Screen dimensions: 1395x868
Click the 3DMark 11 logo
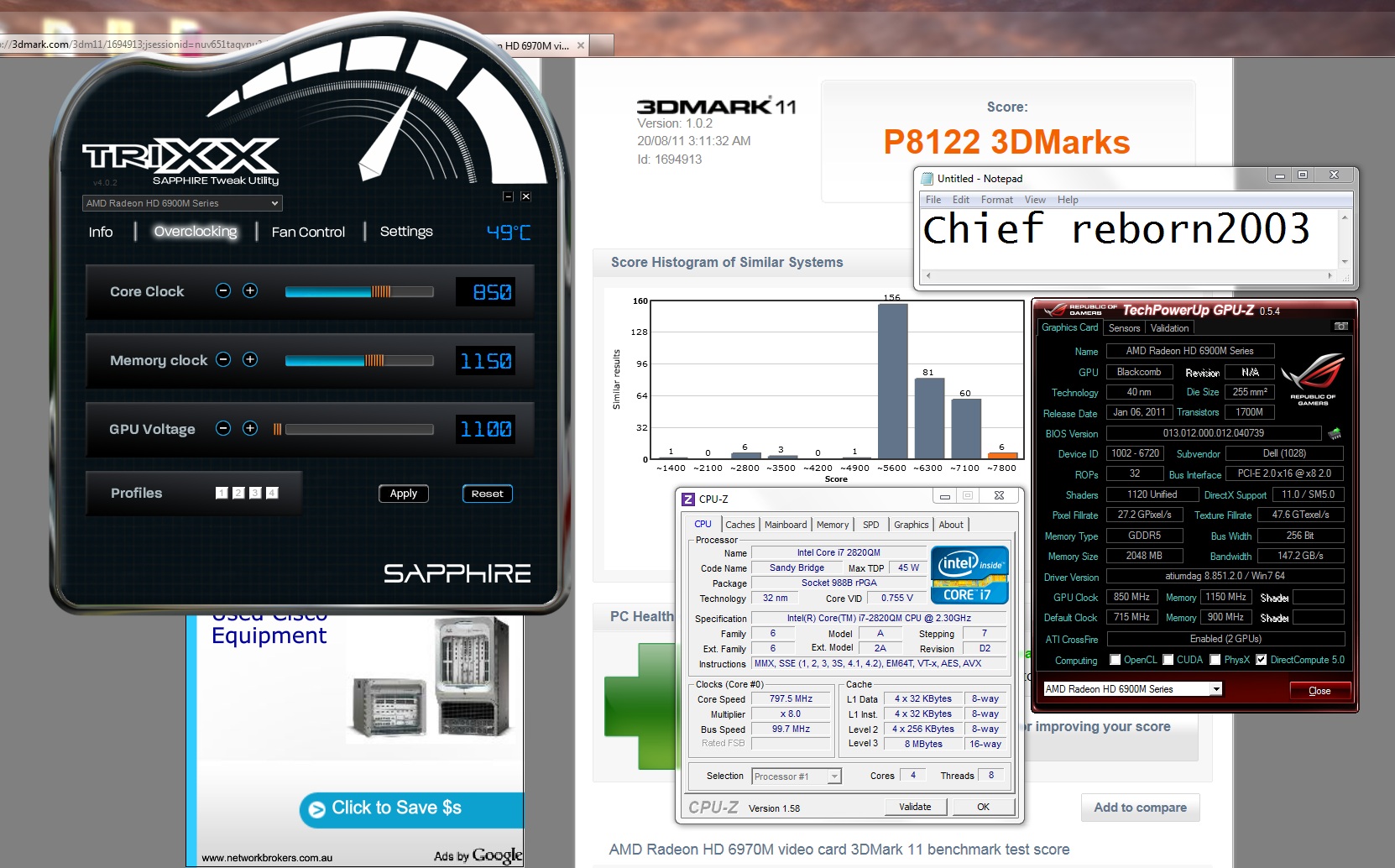[716, 107]
